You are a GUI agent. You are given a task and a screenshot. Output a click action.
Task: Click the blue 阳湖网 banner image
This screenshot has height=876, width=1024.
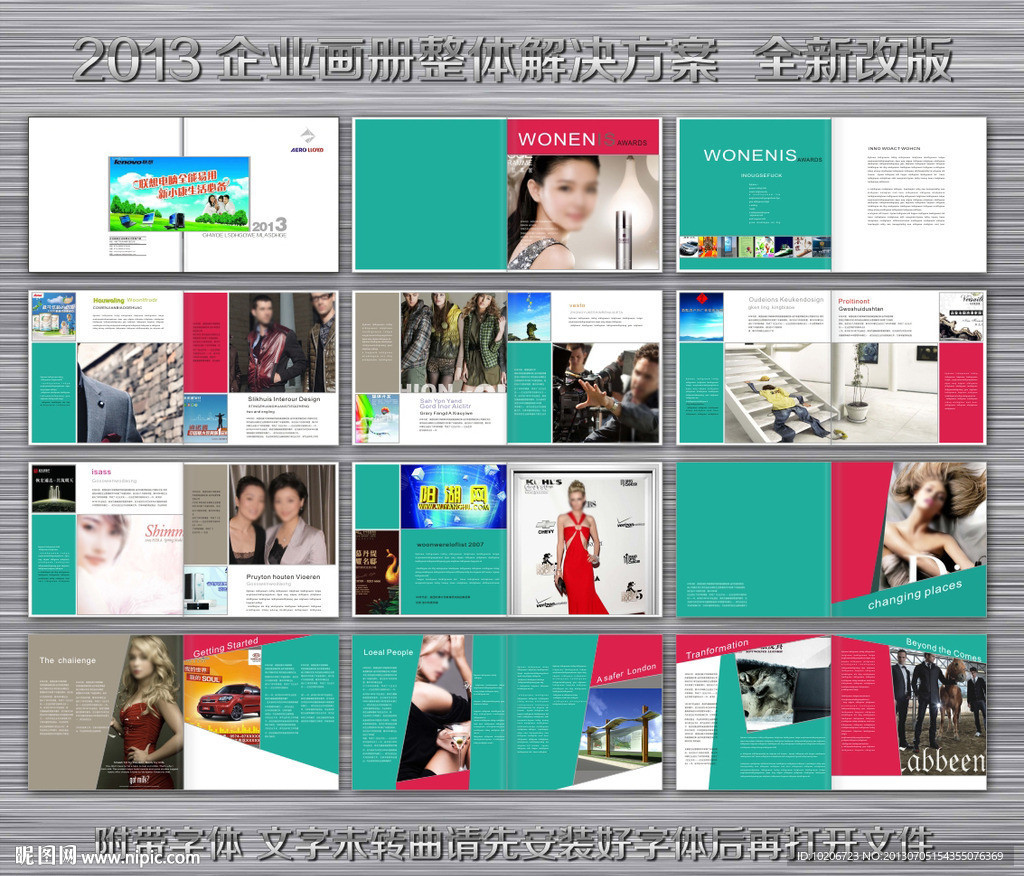click(x=453, y=496)
